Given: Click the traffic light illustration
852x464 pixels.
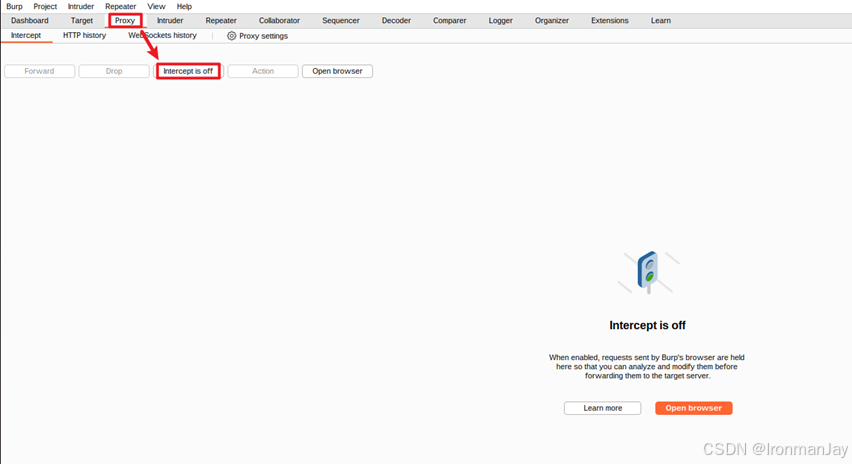Looking at the screenshot, I should pos(648,272).
